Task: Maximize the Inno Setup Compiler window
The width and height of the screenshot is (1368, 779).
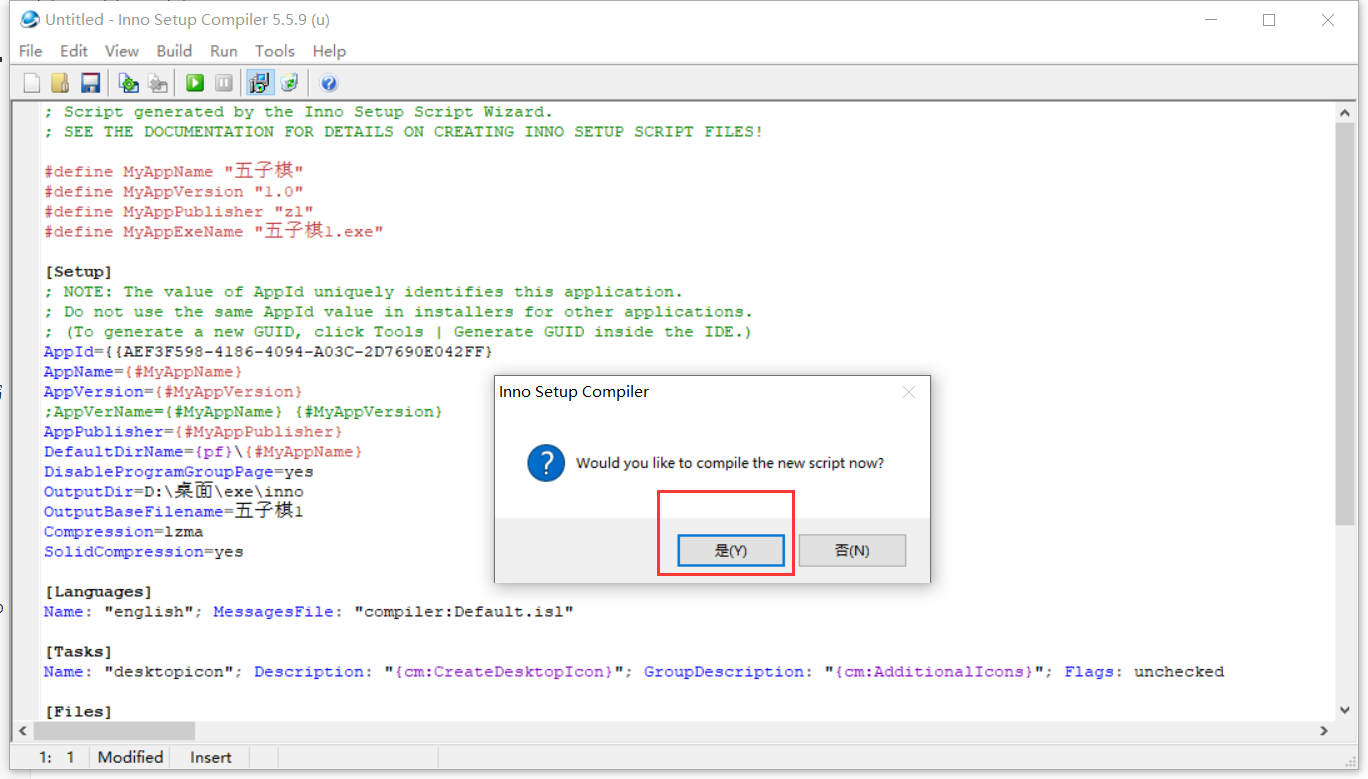Action: point(1269,20)
